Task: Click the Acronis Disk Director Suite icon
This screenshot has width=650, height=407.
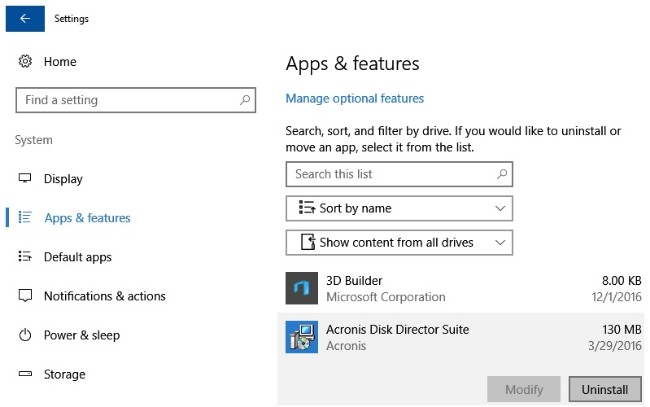Action: (x=302, y=337)
